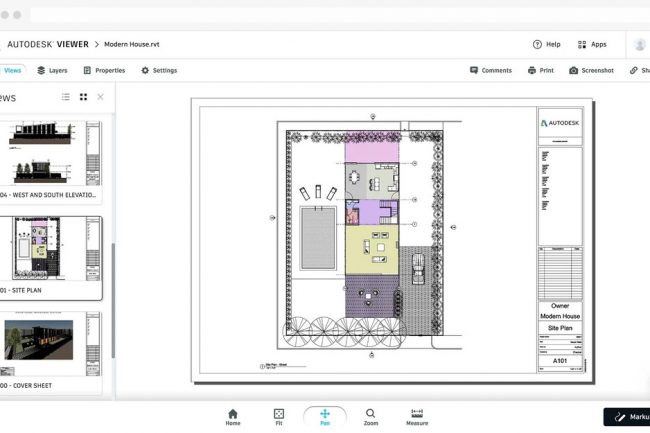This screenshot has height=433, width=650.
Task: Switch views panel to grid layout
Action: coord(83,97)
